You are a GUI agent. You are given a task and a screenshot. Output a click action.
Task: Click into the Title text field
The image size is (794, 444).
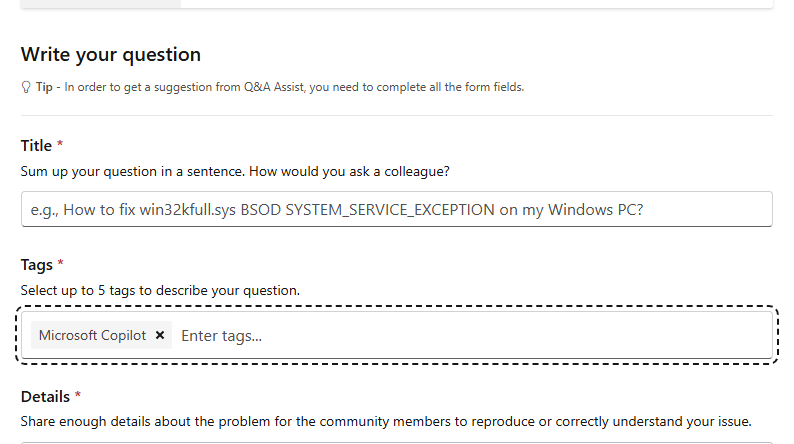point(396,209)
